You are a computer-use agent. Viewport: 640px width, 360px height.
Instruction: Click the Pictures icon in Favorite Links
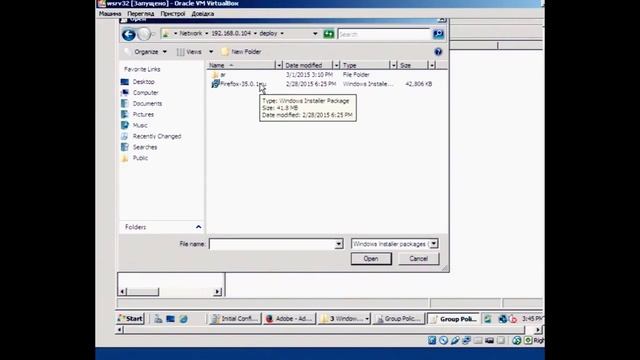125,115
